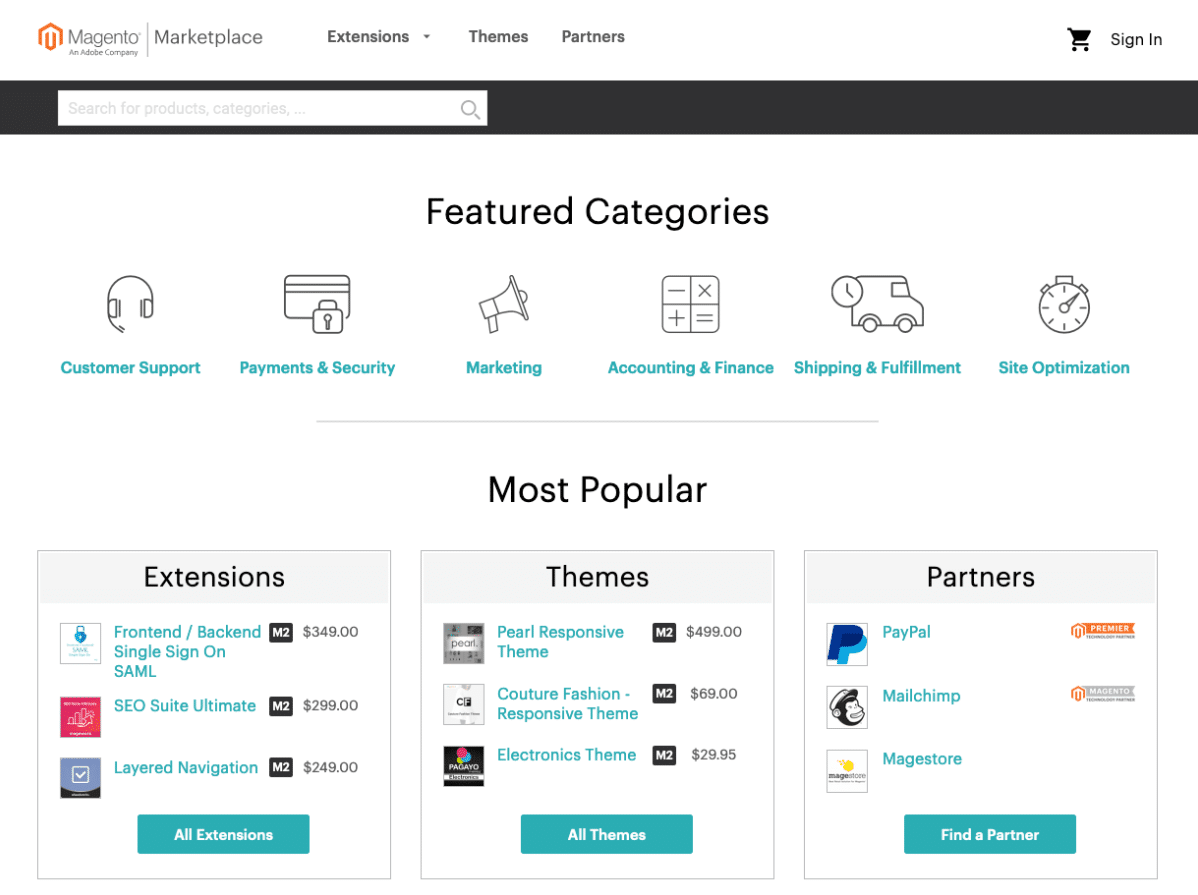Click the Payments & Security card icon

pyautogui.click(x=317, y=304)
